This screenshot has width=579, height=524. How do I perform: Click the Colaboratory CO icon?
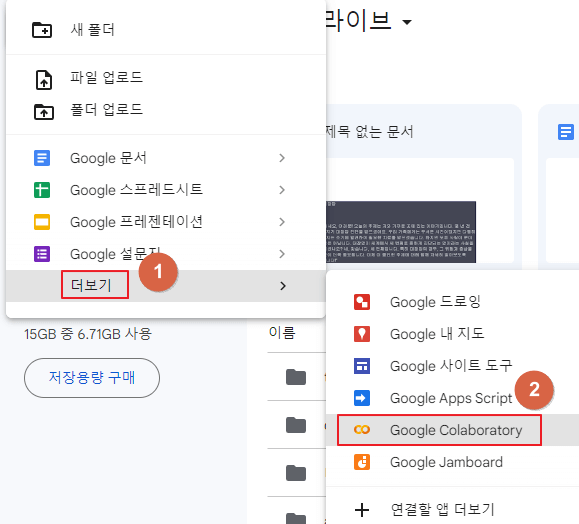[362, 430]
